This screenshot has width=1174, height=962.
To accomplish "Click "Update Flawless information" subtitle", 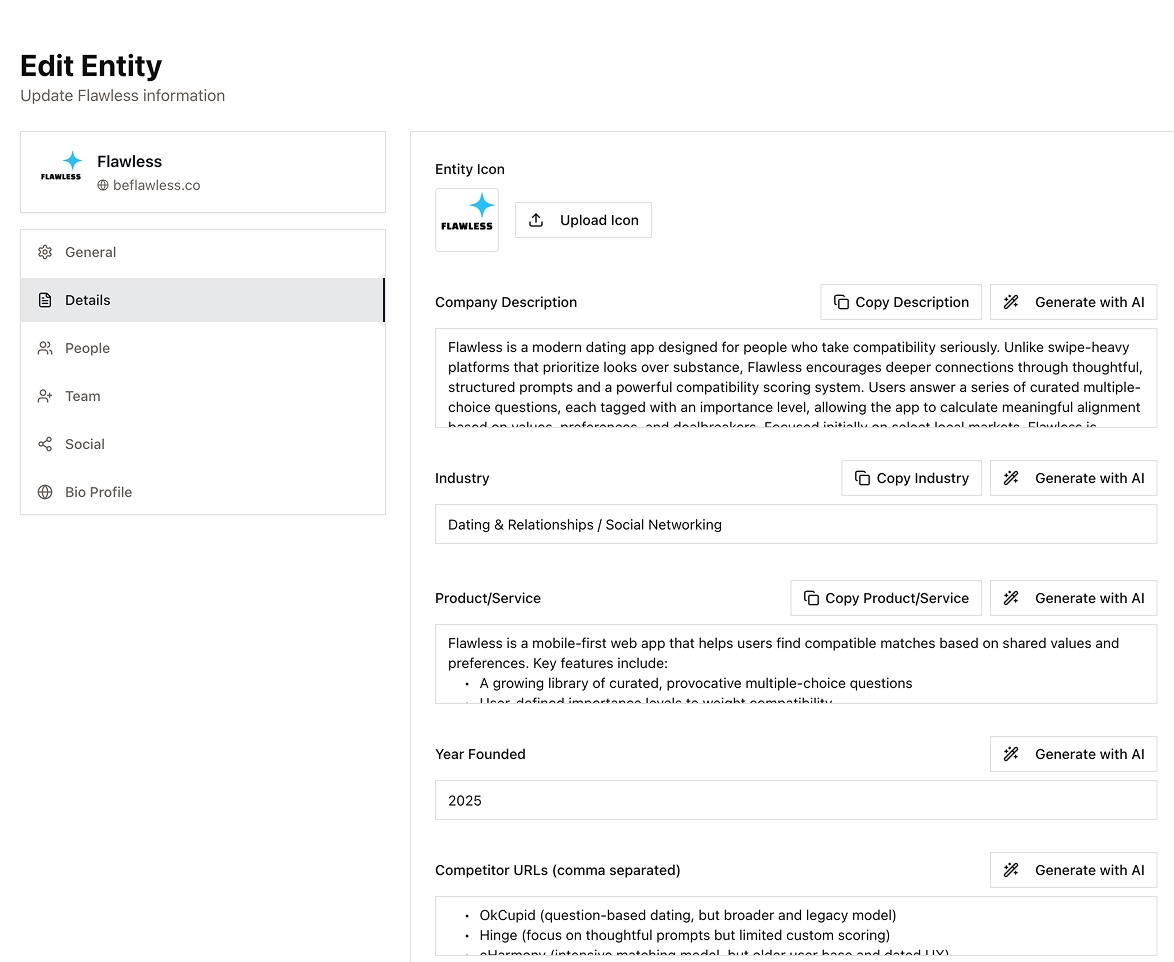I will click(x=122, y=96).
